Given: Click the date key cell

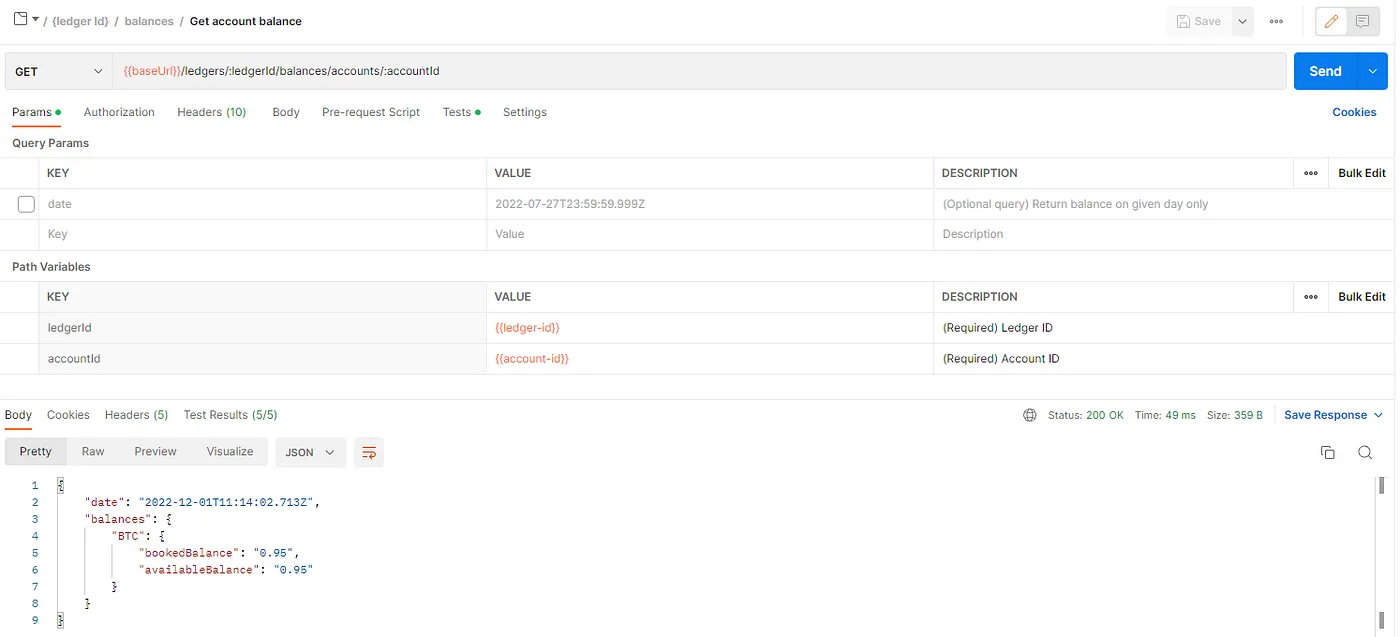Looking at the screenshot, I should click(263, 204).
